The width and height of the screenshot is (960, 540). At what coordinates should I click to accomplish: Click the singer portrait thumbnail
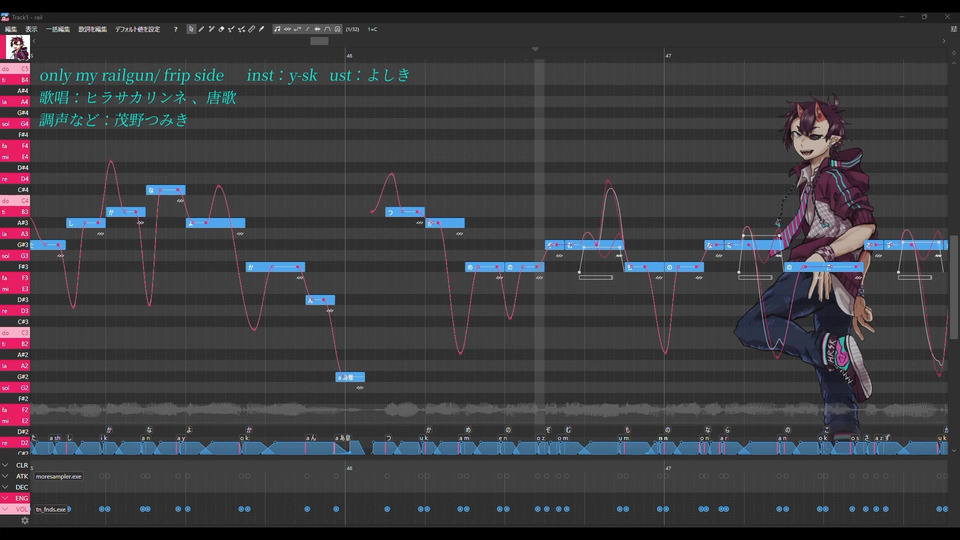point(17,47)
